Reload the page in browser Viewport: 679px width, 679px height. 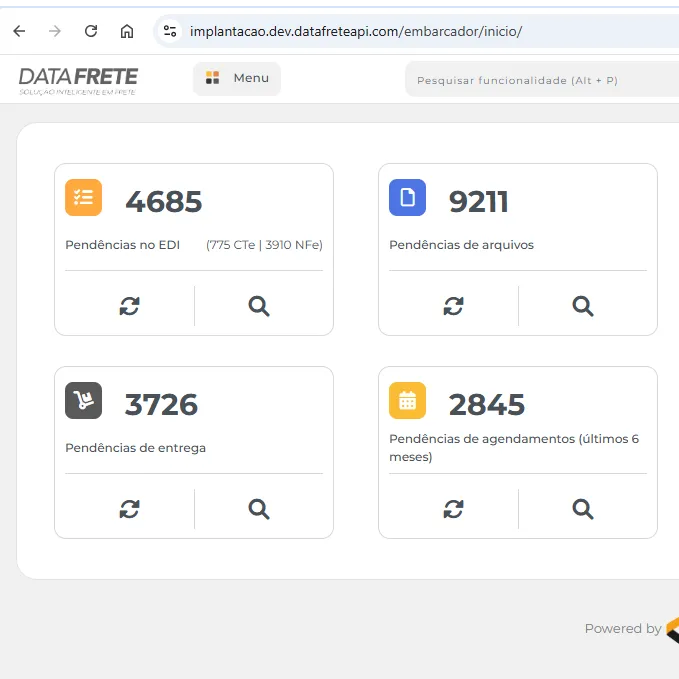pos(91,31)
